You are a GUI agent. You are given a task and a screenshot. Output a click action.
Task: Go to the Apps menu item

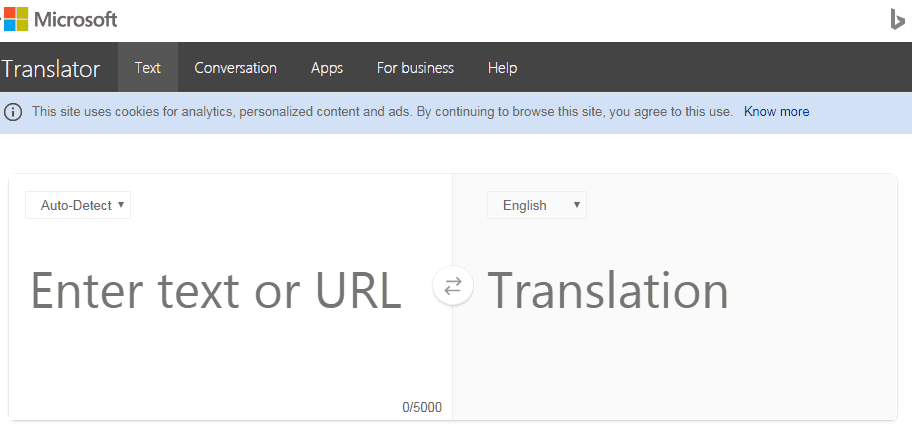(327, 67)
